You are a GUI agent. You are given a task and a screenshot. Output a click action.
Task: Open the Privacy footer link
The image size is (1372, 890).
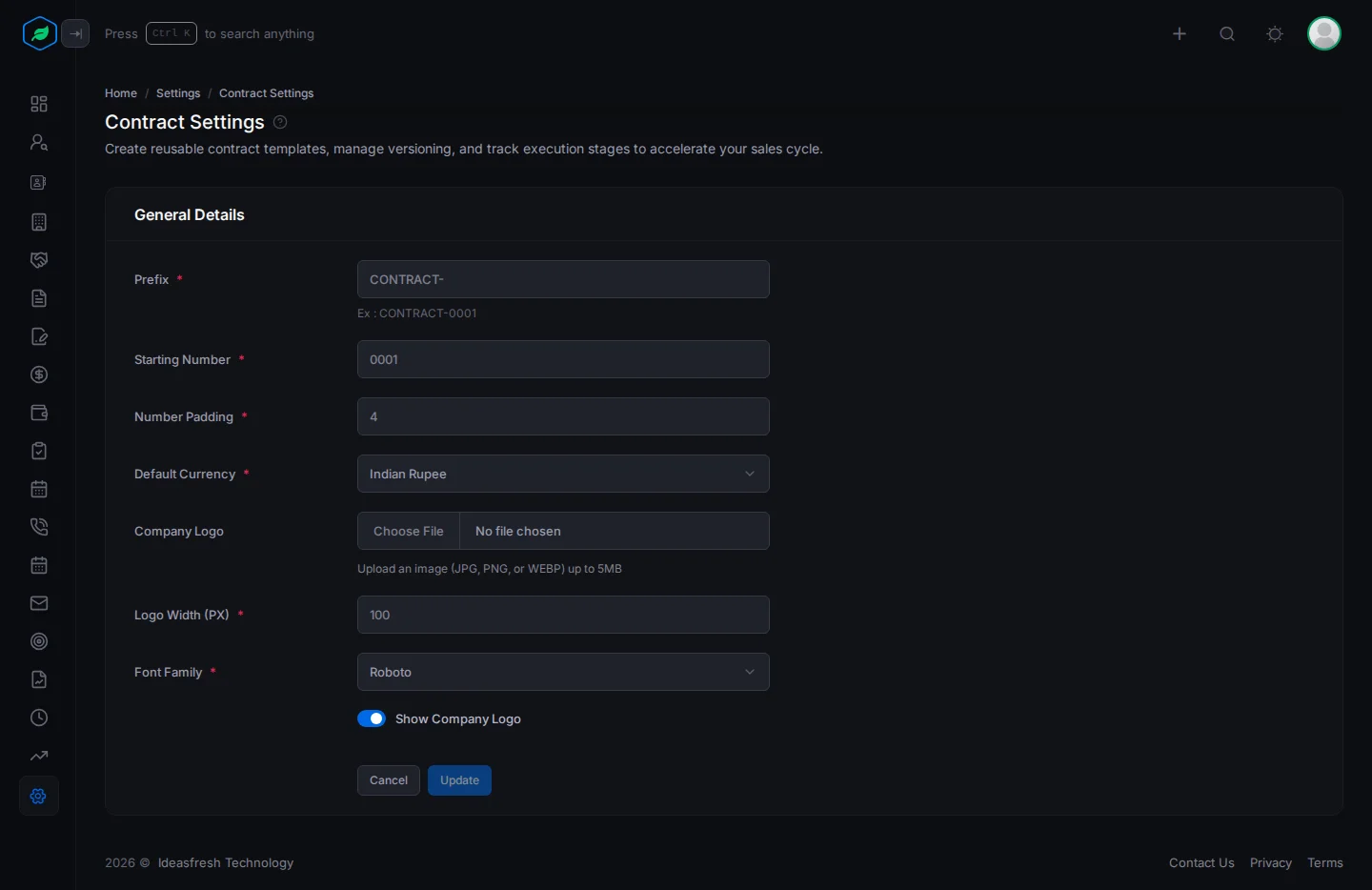(x=1271, y=862)
